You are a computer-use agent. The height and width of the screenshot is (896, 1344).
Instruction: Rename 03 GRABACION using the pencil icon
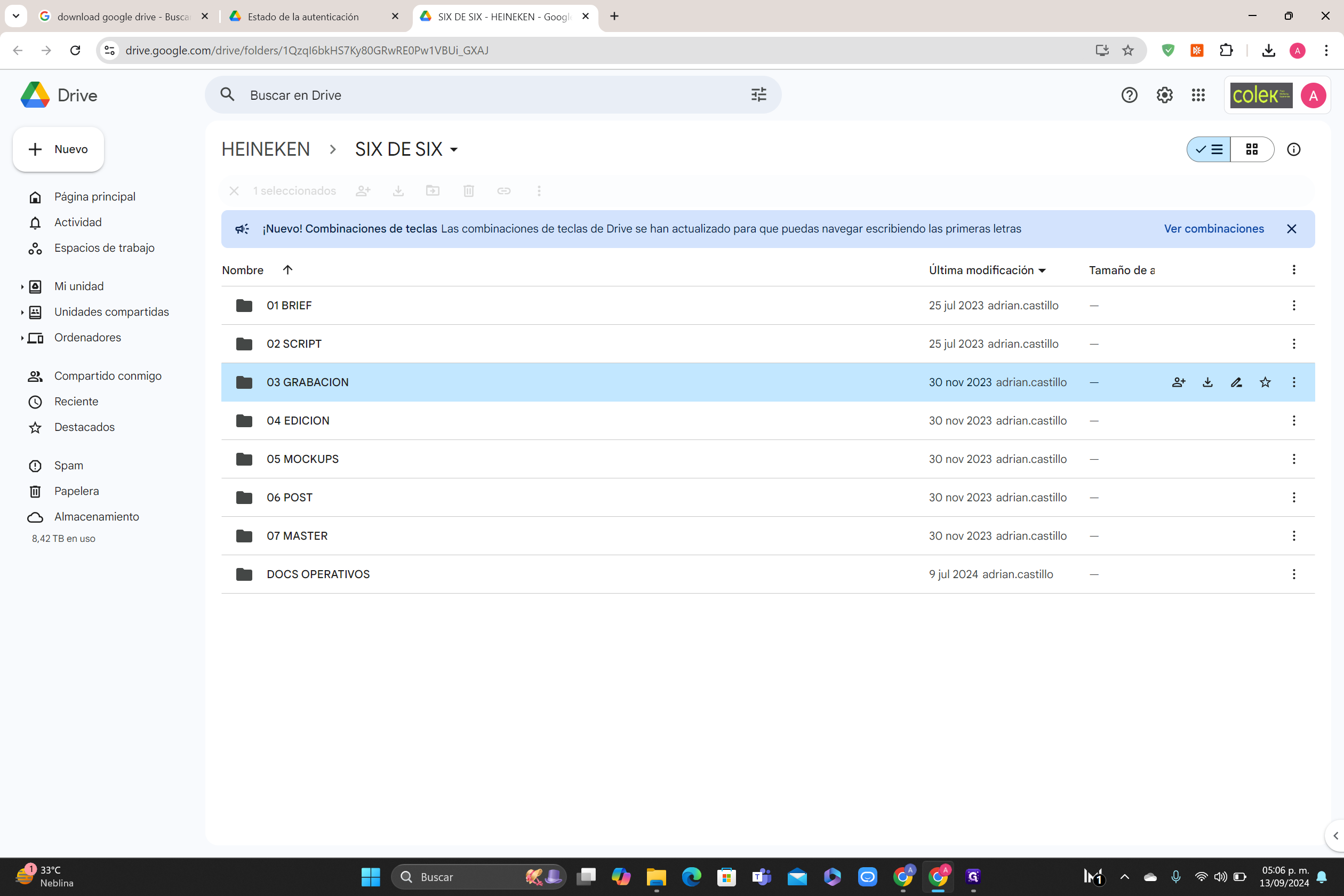[1237, 382]
